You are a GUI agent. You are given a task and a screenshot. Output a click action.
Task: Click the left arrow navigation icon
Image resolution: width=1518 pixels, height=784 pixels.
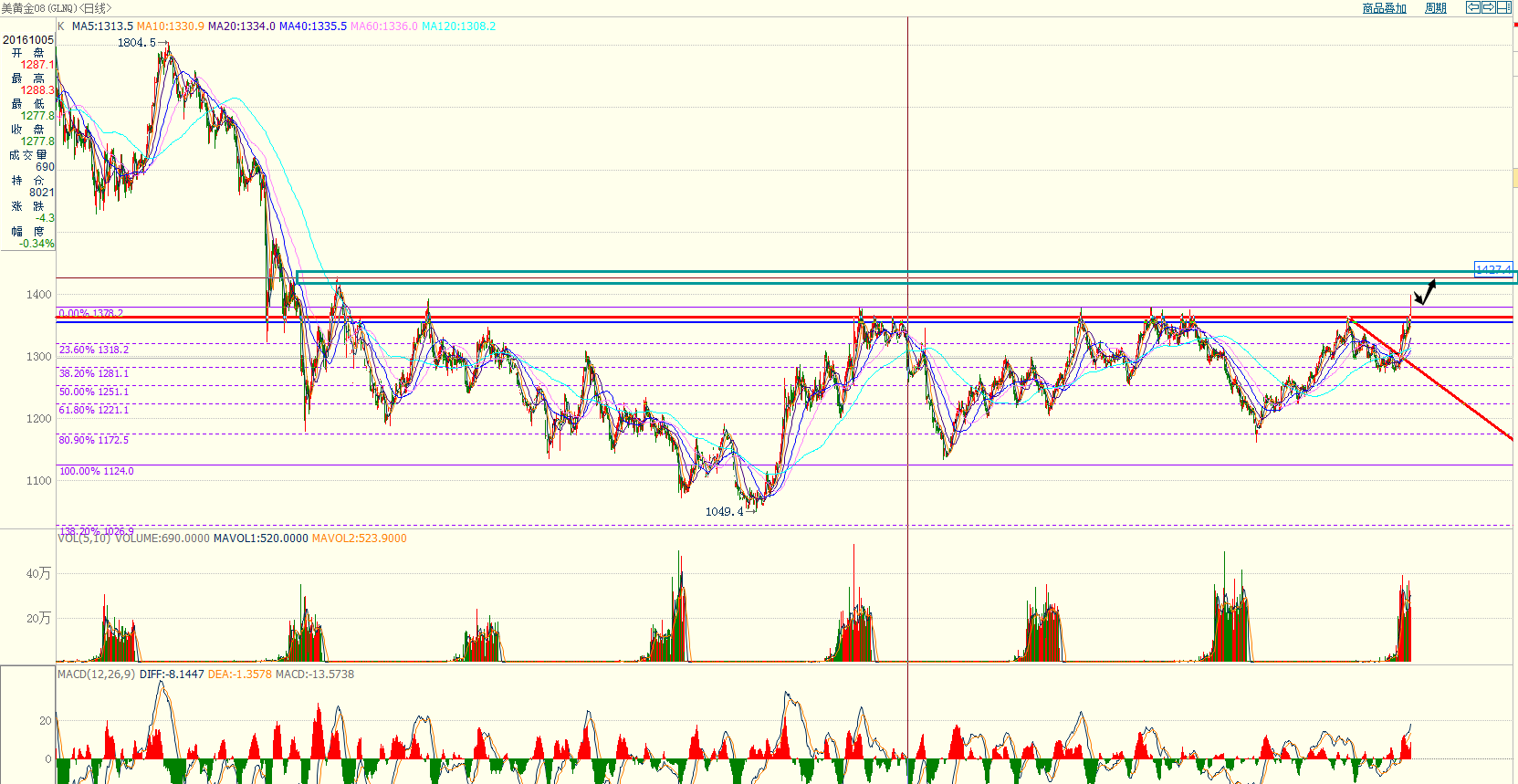pos(1473,7)
